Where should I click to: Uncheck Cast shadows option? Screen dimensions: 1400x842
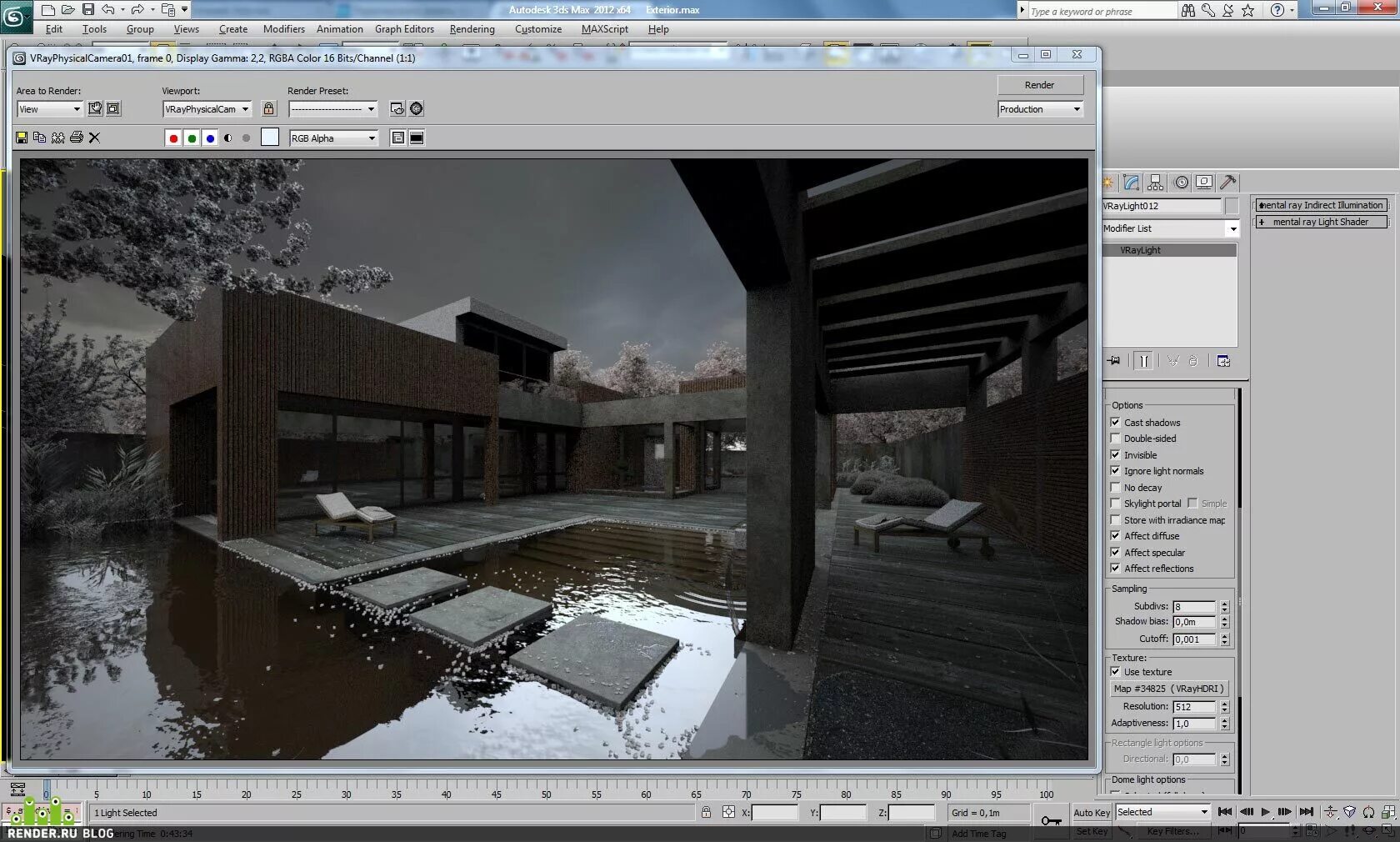coord(1115,423)
